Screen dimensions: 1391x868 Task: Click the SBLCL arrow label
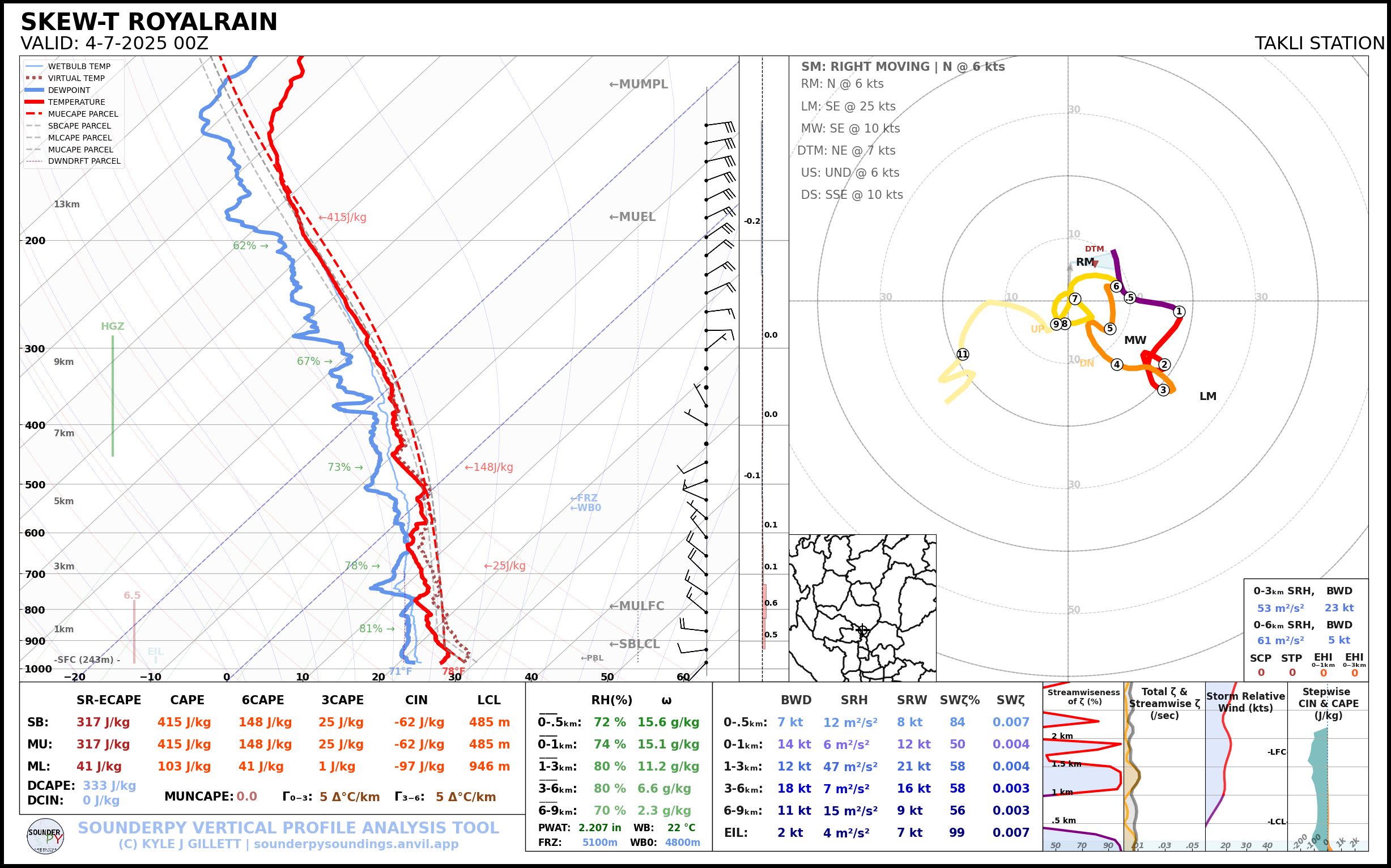click(634, 644)
